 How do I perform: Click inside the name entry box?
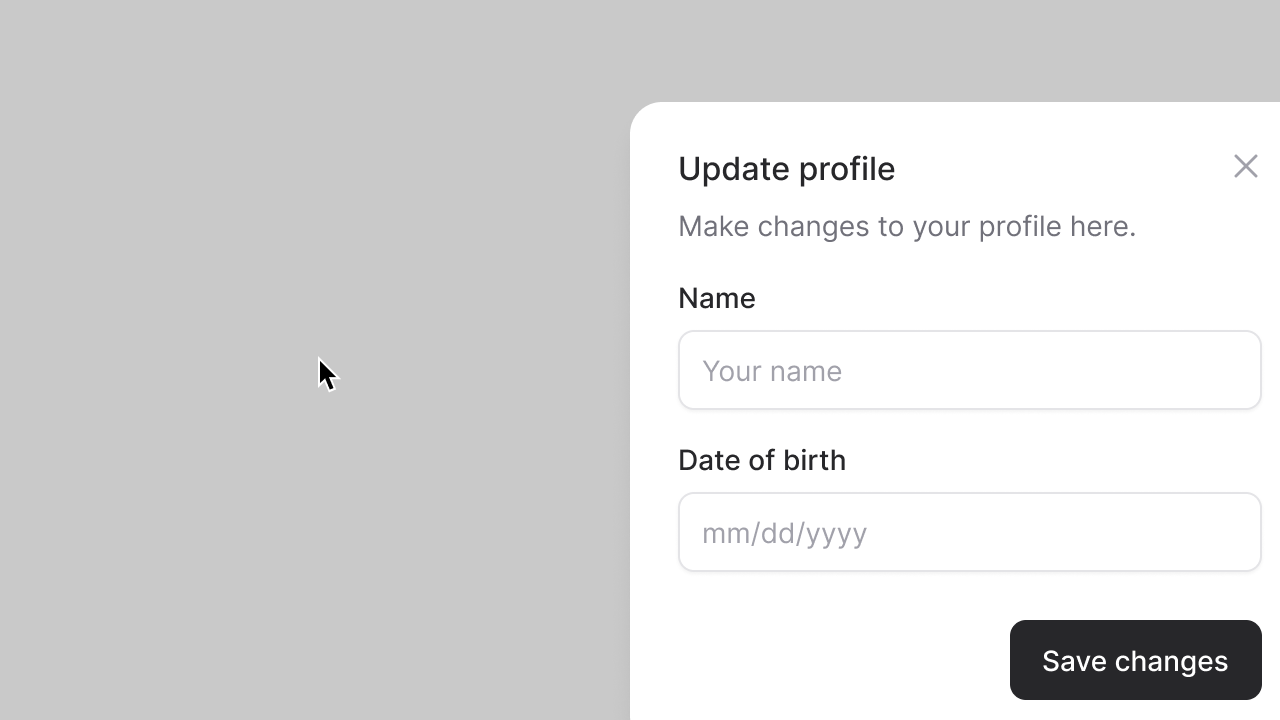(970, 369)
